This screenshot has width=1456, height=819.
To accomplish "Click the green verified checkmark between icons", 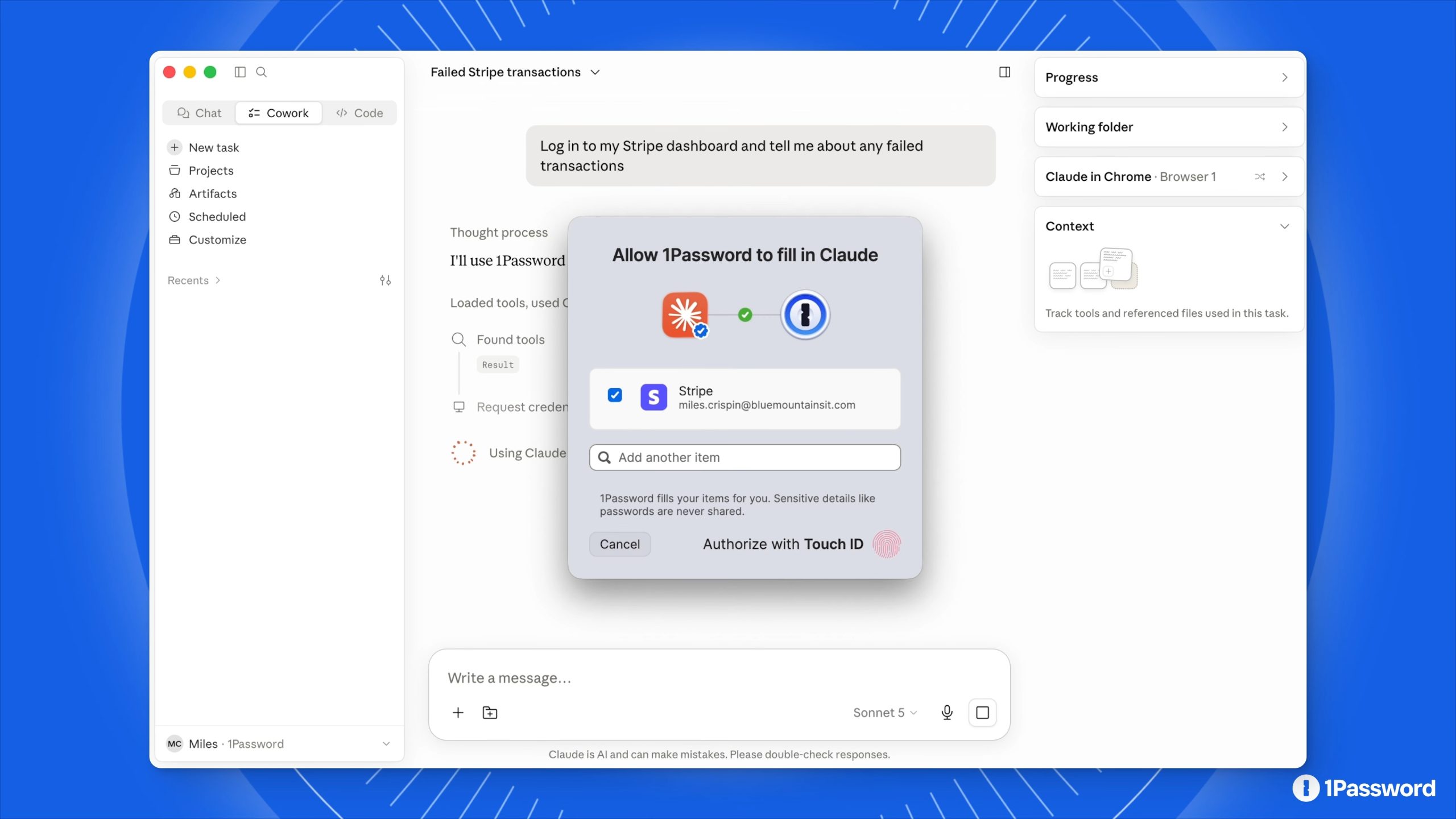I will click(x=745, y=315).
